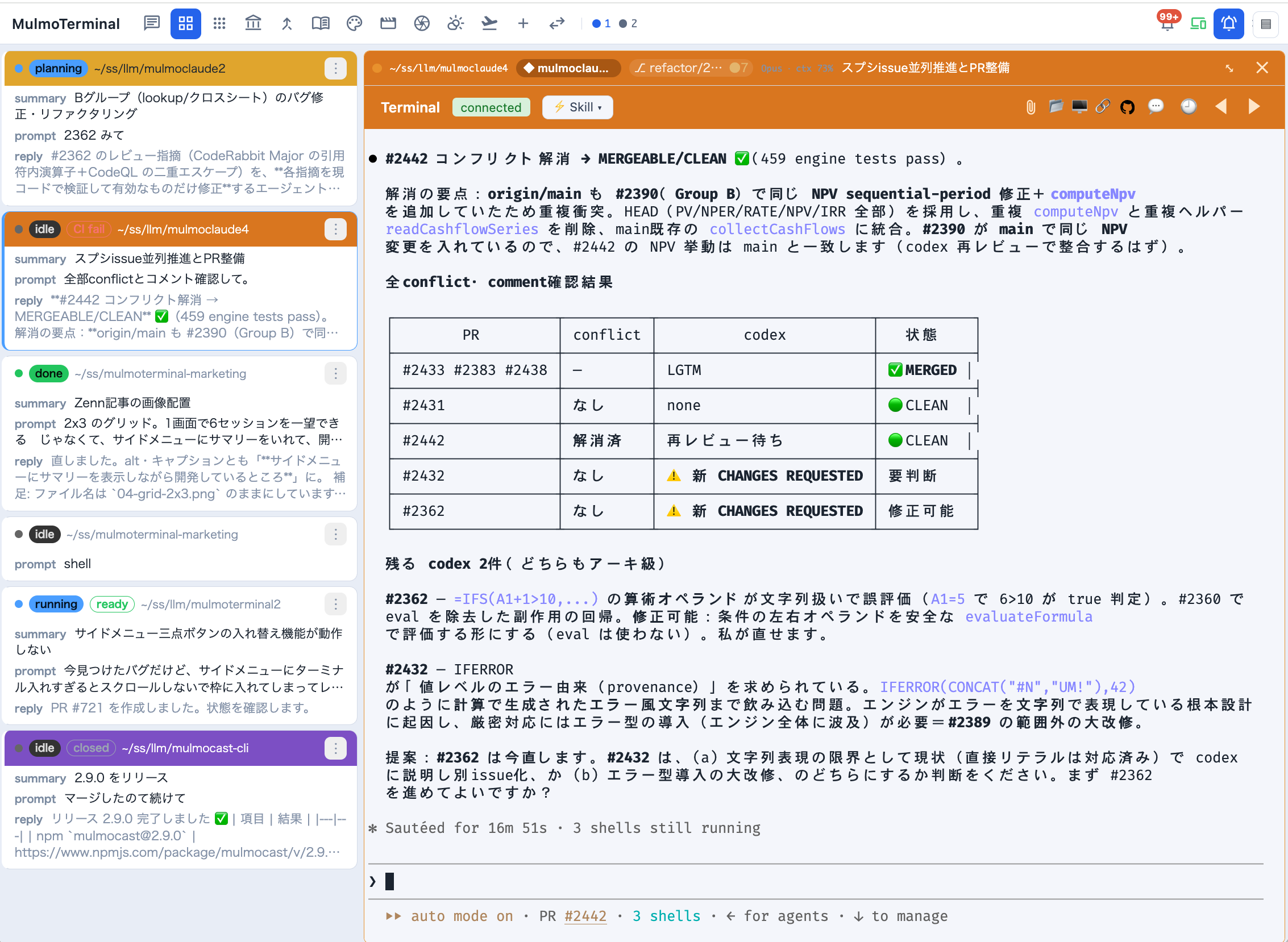Click the green devices icon
This screenshot has height=942, width=1288.
coord(1198,23)
